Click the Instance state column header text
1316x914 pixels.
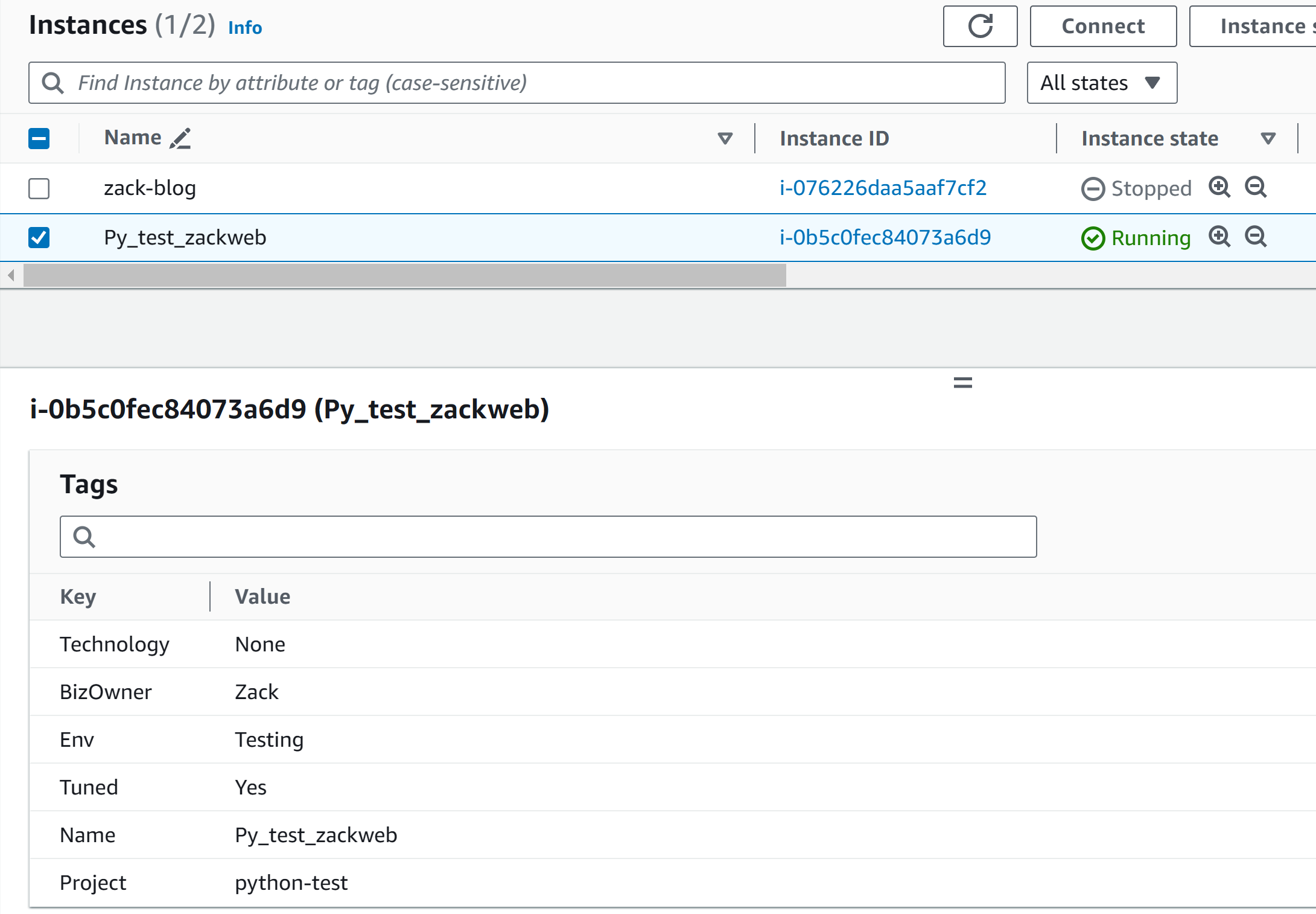click(x=1149, y=138)
